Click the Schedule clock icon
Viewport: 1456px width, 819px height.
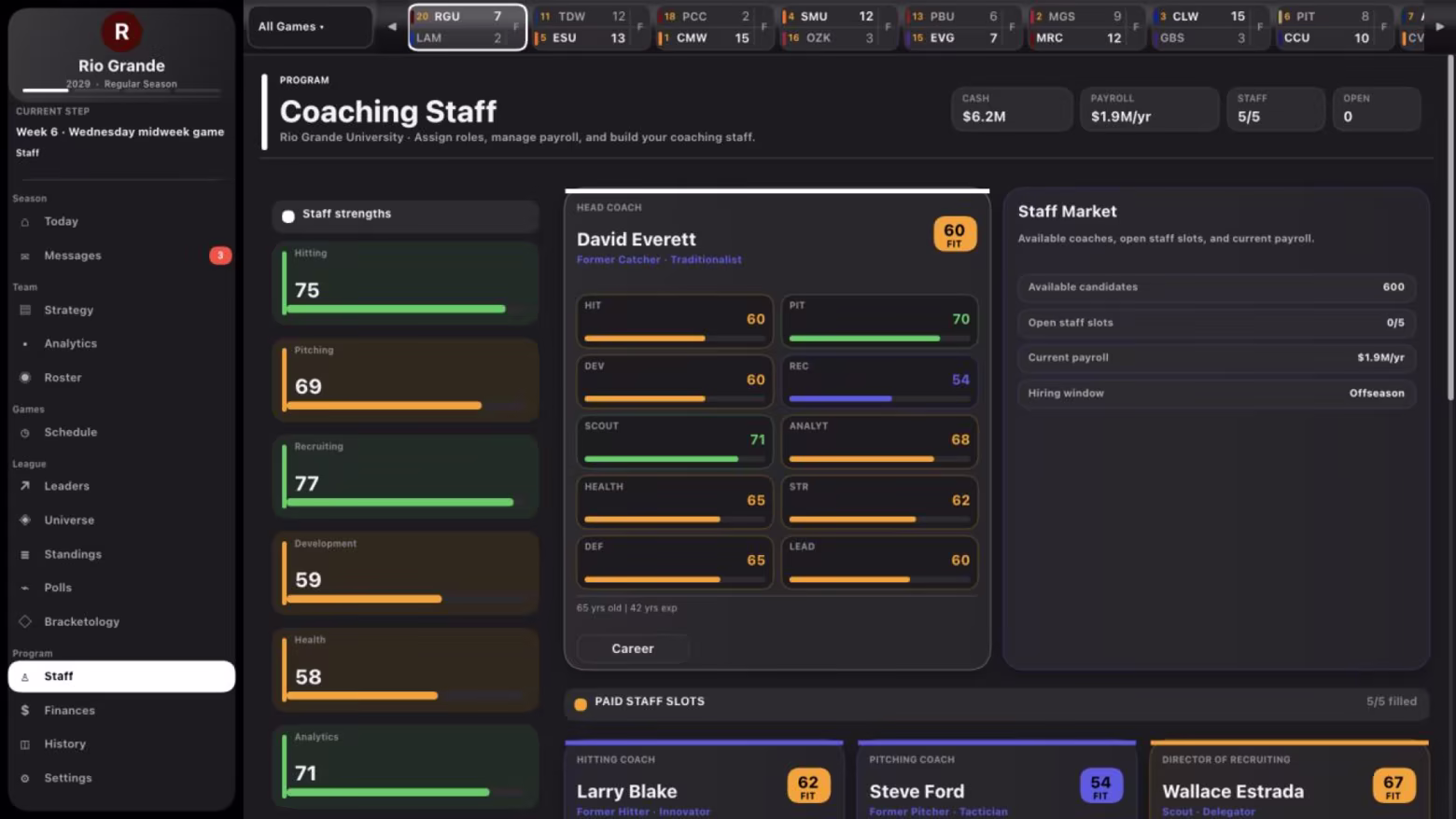25,433
